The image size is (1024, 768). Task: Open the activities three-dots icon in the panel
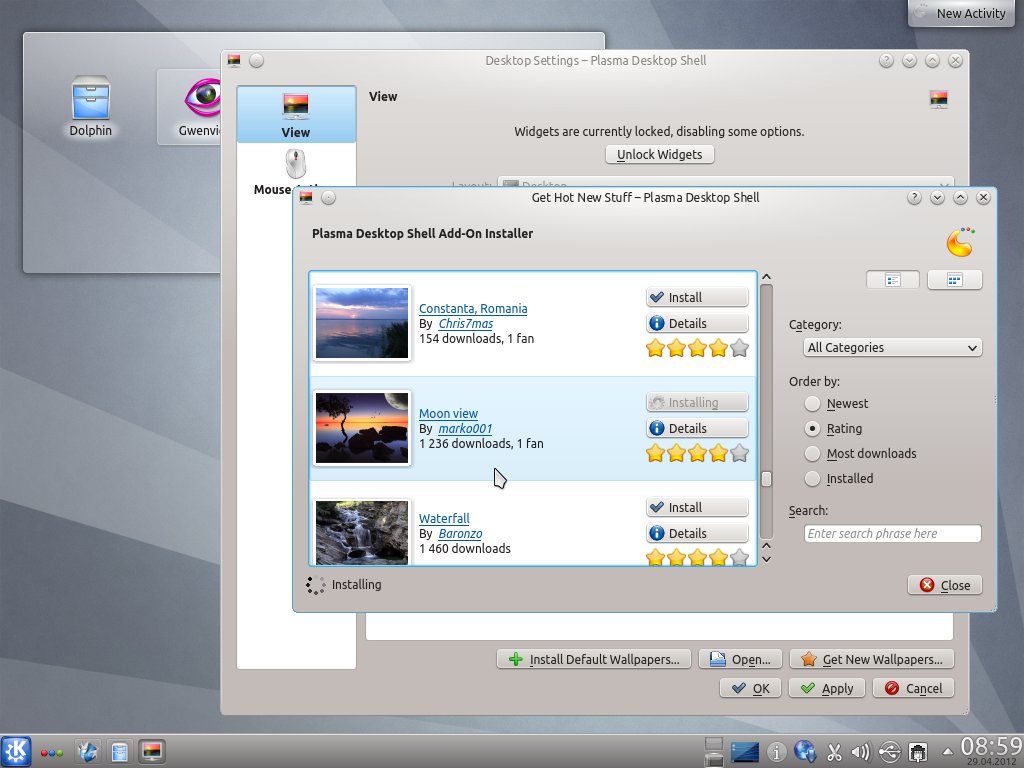coord(52,752)
